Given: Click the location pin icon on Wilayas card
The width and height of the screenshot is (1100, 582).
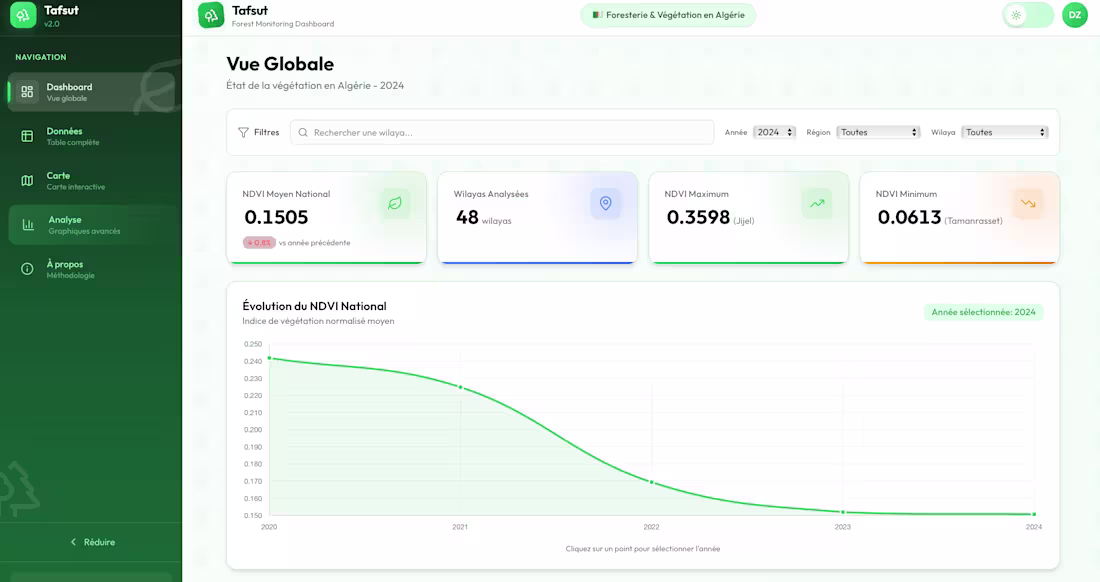Looking at the screenshot, I should (605, 204).
